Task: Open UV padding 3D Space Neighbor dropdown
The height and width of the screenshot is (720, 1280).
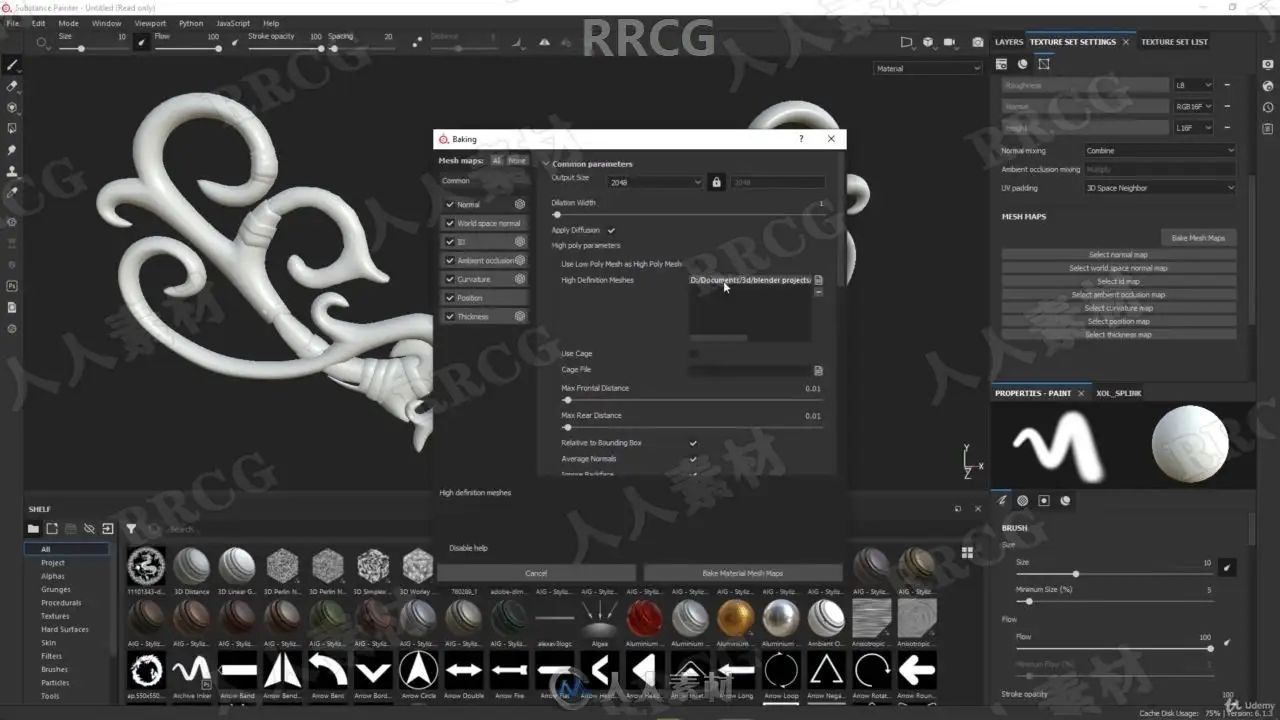Action: (x=1160, y=188)
